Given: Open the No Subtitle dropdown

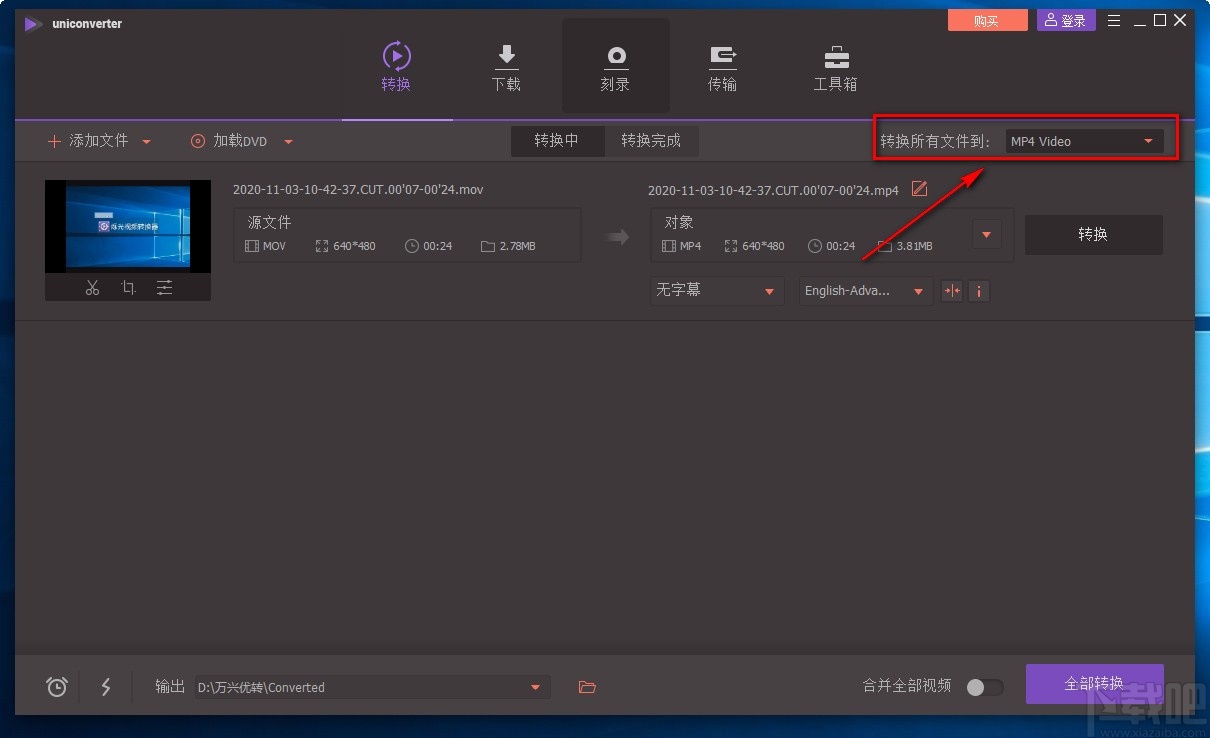Looking at the screenshot, I should click(x=717, y=291).
